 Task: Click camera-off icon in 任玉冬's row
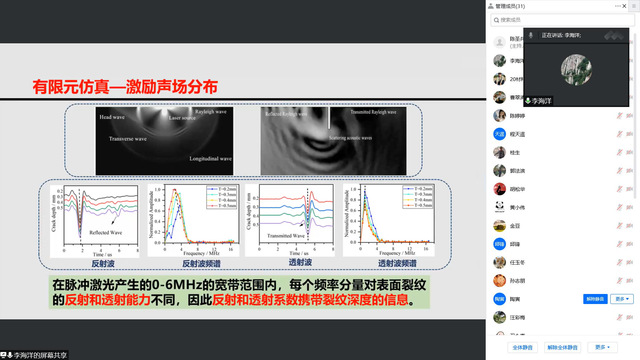630,262
